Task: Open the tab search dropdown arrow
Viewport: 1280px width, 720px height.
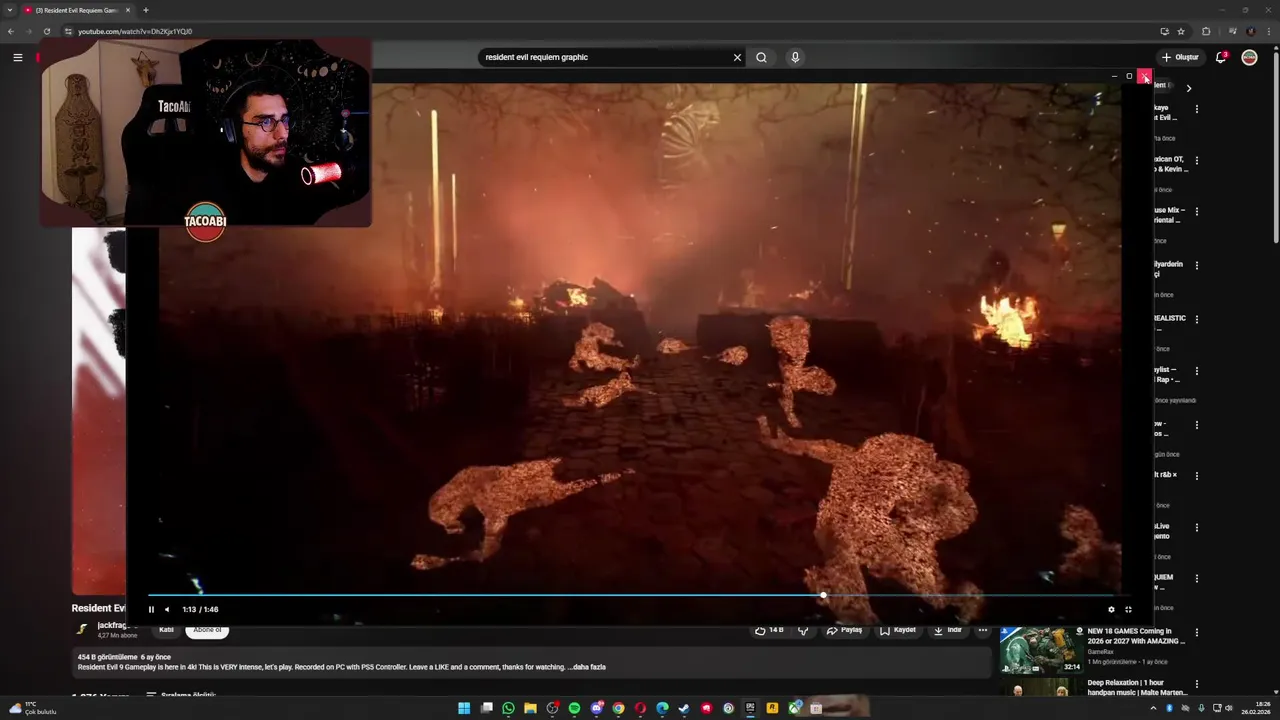Action: [x=9, y=10]
